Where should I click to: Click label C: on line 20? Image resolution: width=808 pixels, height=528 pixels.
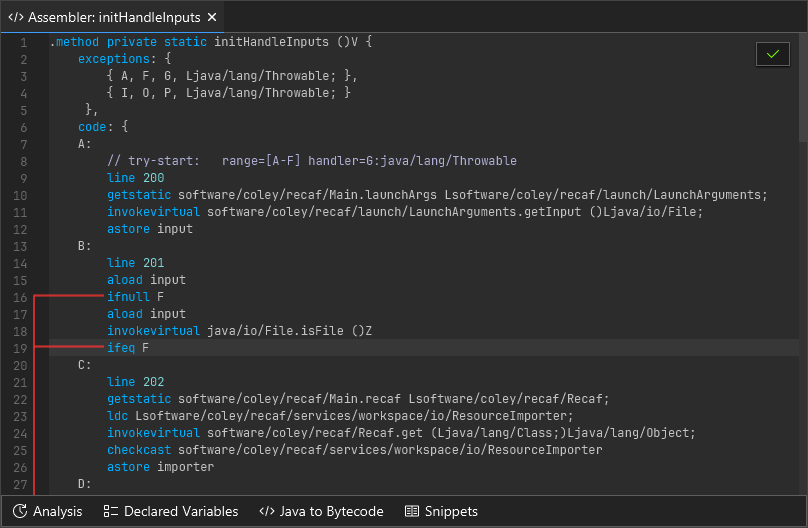click(x=85, y=365)
